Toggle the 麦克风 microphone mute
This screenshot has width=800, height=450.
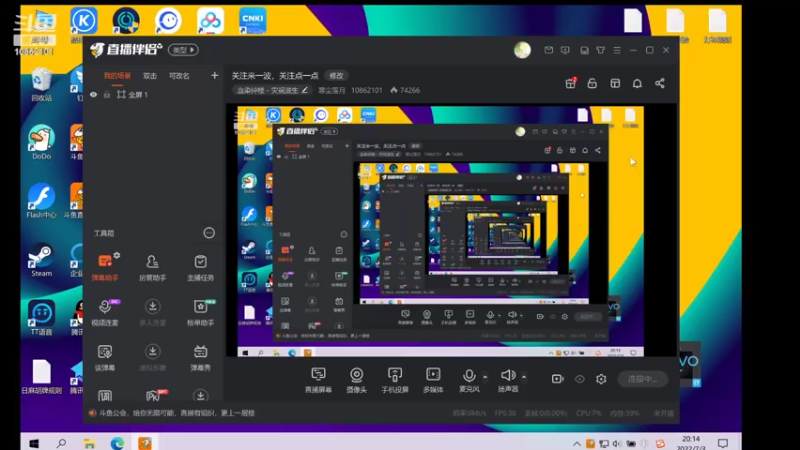[469, 380]
